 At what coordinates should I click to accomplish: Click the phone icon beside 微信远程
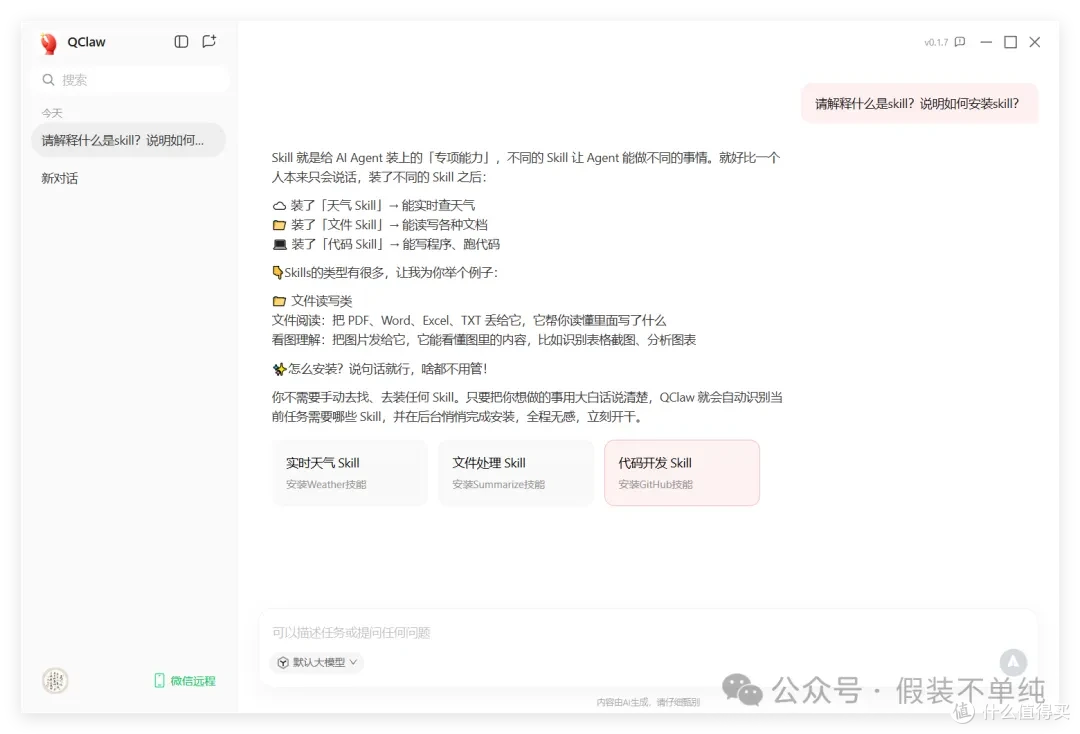pos(159,680)
